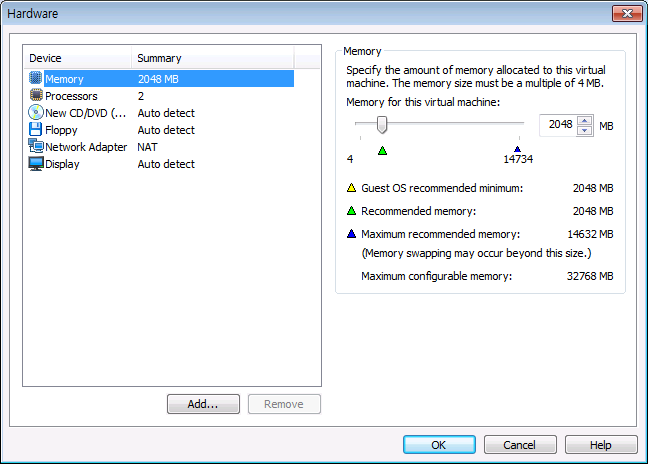Click blue triangle beside Maximum recommended memory
Screen dimensions: 648x464
tap(351, 234)
